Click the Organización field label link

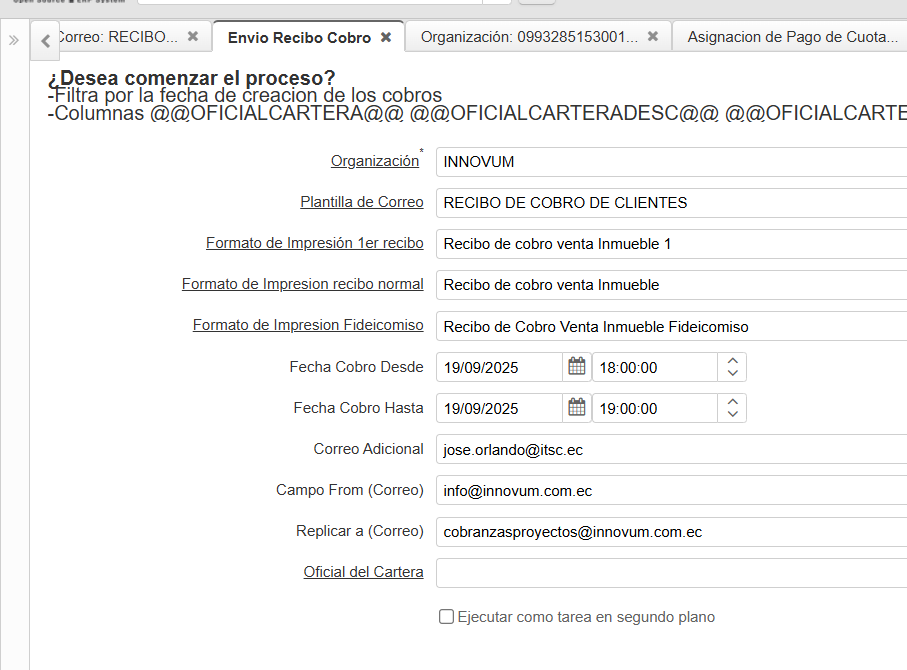point(375,161)
